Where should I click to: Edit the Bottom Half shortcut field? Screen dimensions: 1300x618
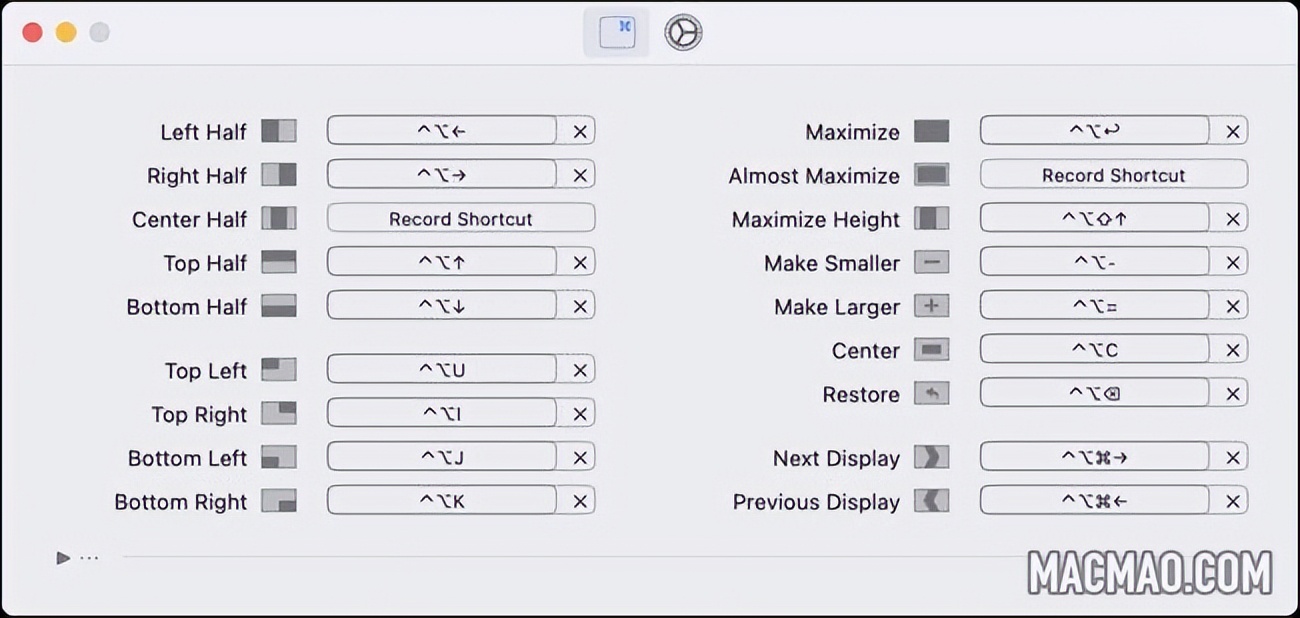pos(442,306)
